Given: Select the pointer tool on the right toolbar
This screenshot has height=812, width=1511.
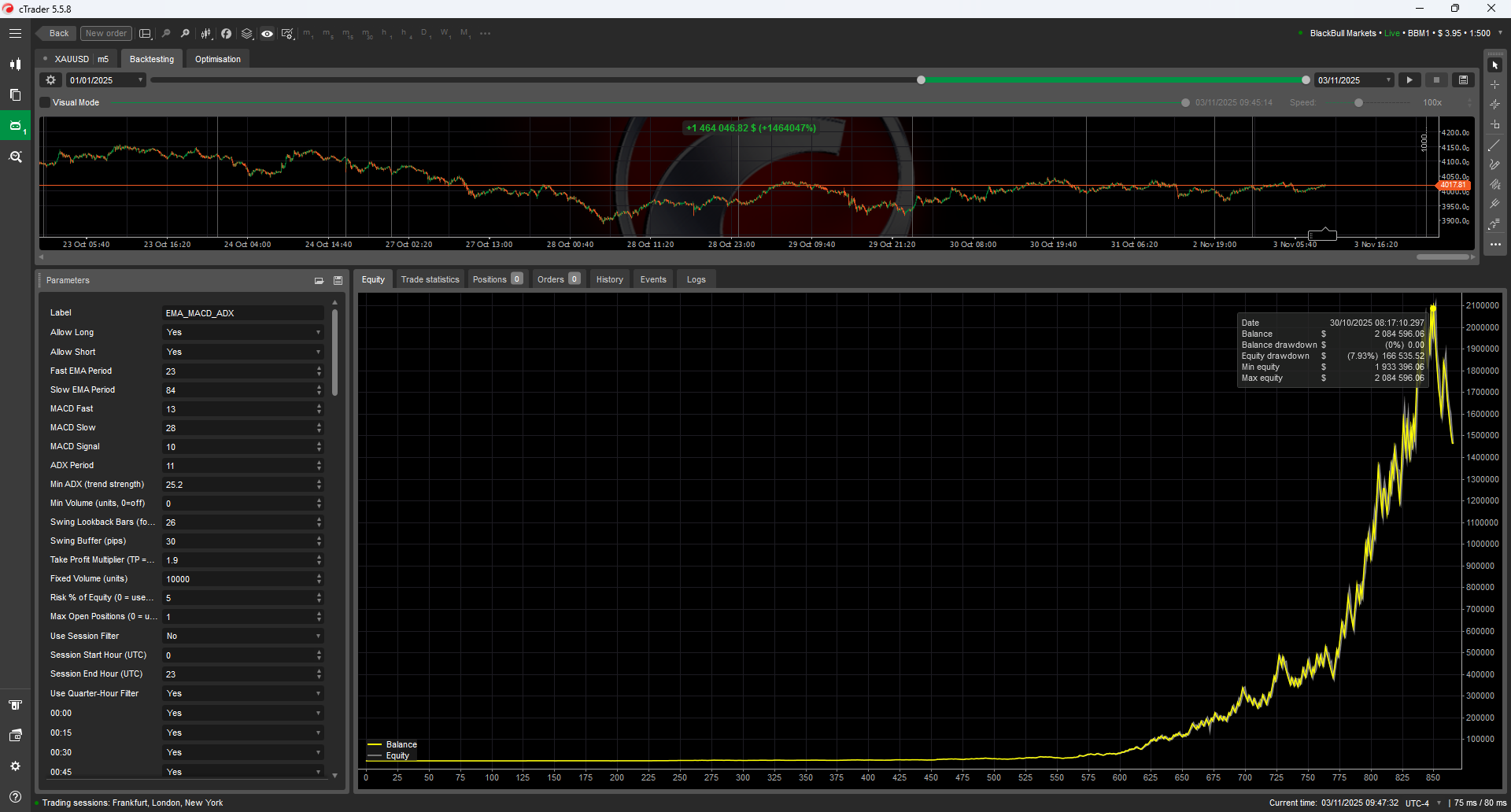Looking at the screenshot, I should tap(1495, 65).
